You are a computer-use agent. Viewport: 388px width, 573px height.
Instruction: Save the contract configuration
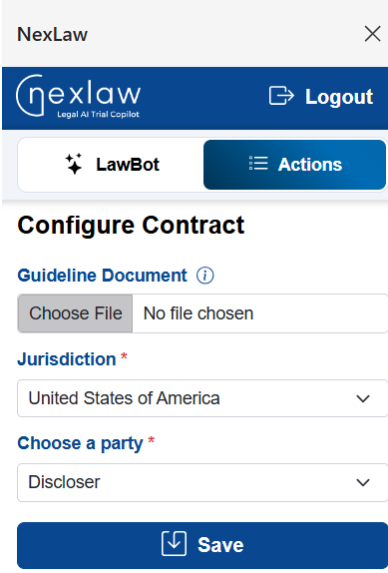pos(203,545)
